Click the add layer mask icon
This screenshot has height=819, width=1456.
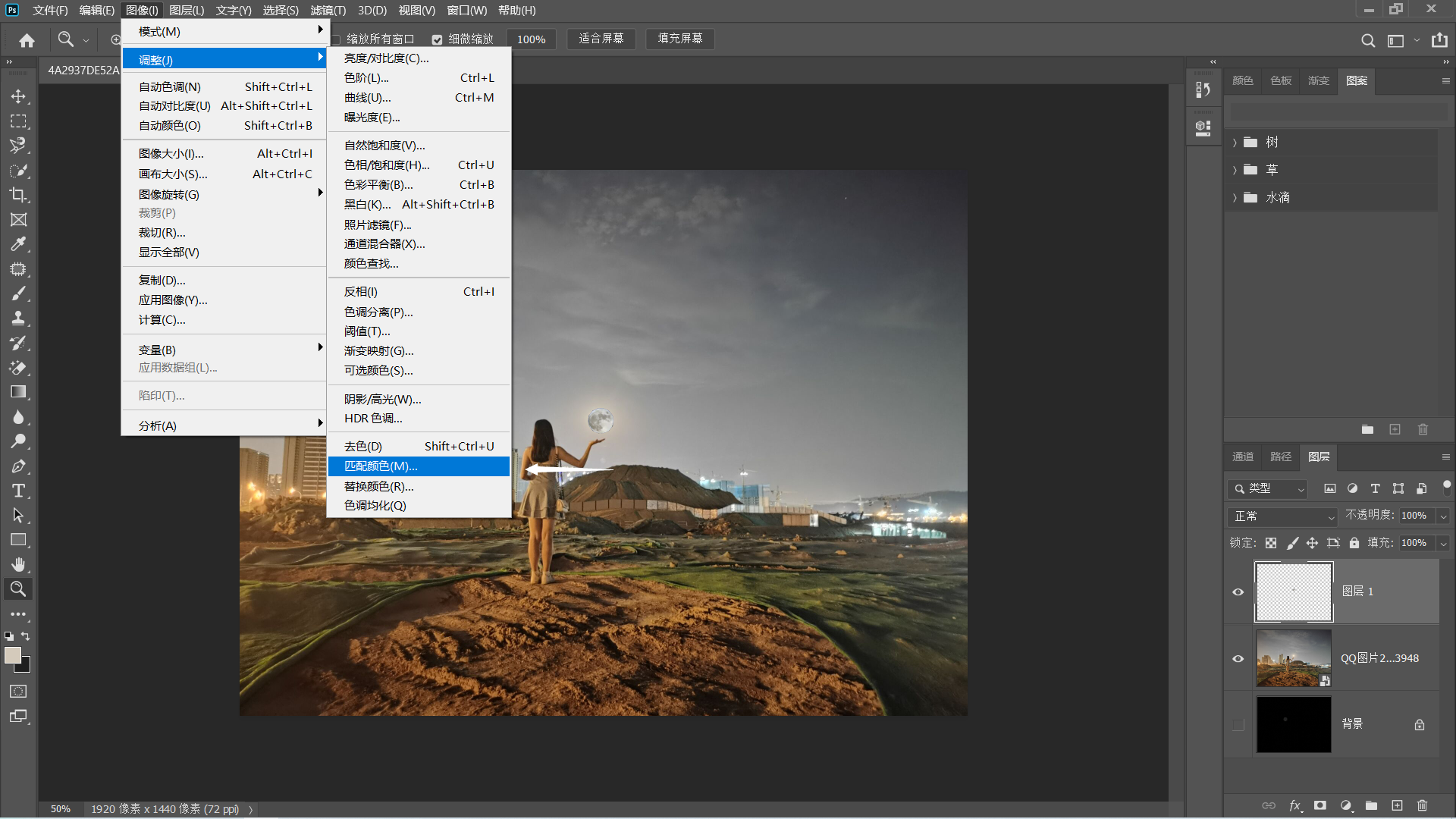pos(1320,805)
